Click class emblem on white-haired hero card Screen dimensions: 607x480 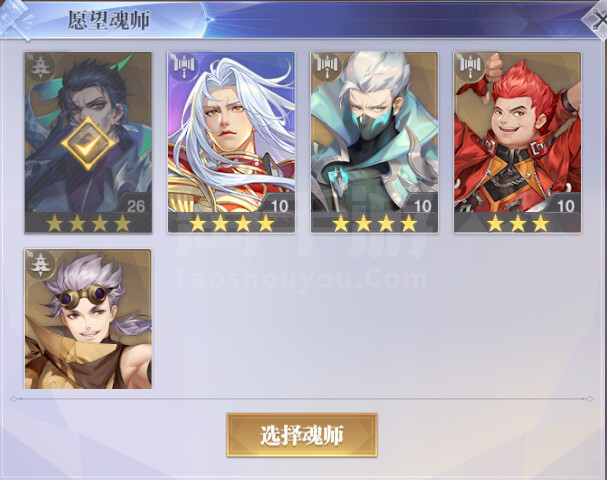pos(184,65)
